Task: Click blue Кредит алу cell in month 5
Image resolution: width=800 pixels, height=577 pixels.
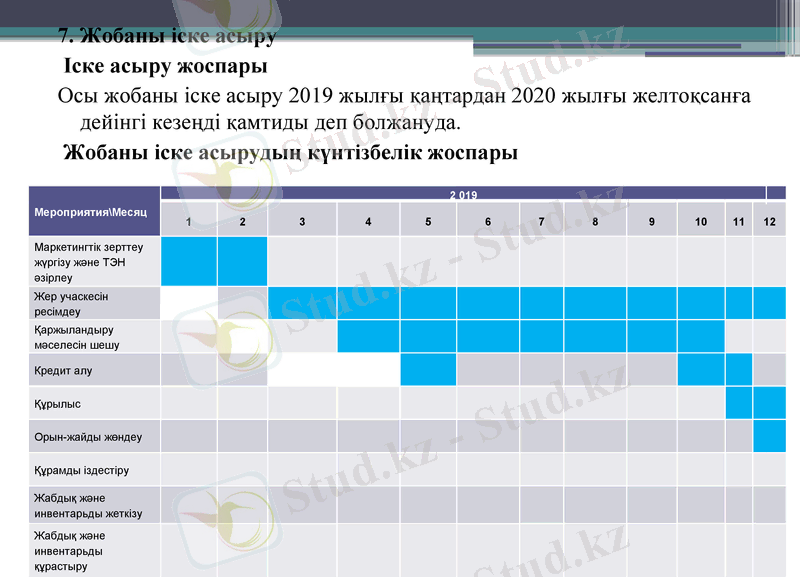Action: [x=428, y=369]
